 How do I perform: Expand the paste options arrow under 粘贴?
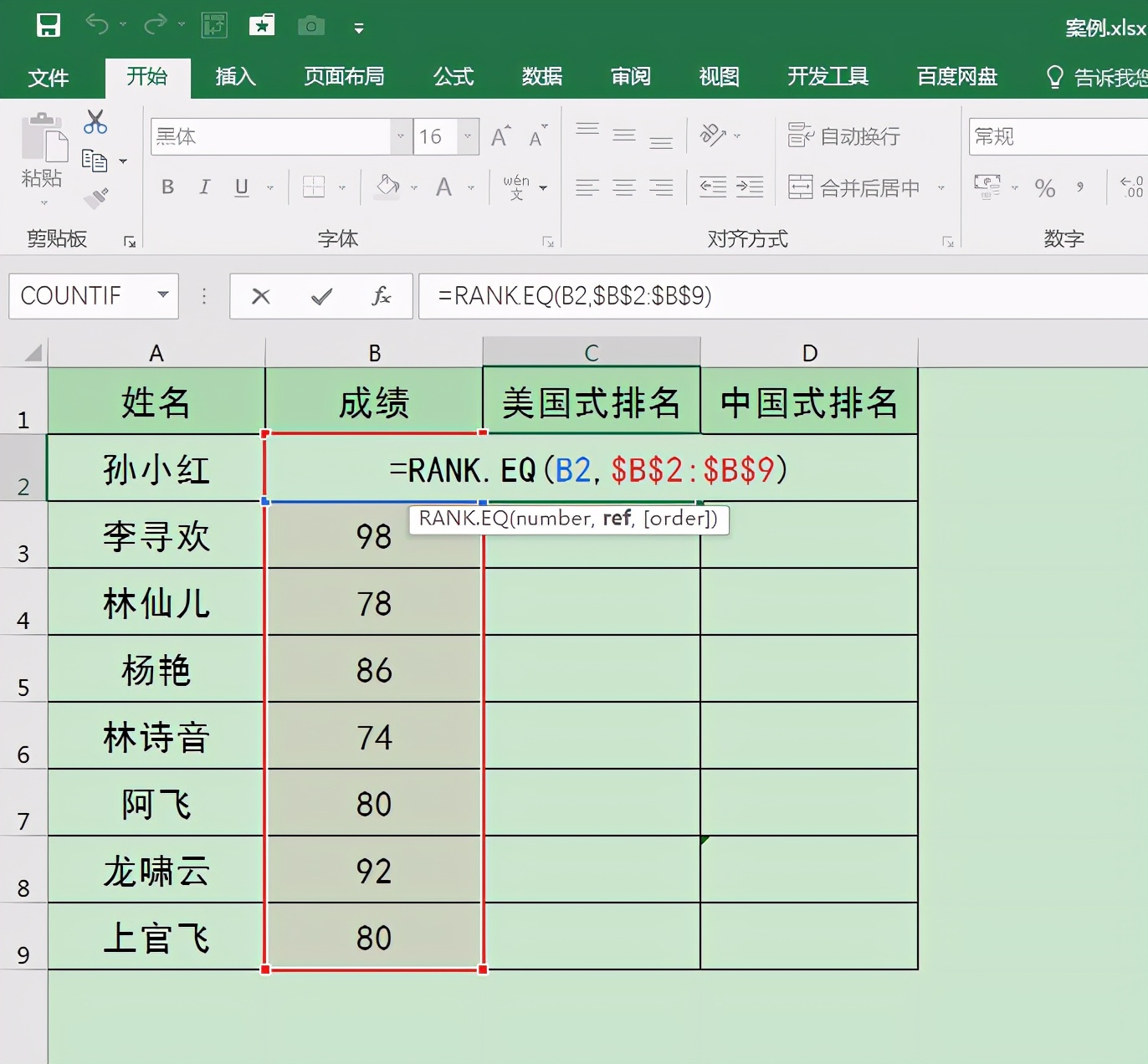coord(44,202)
